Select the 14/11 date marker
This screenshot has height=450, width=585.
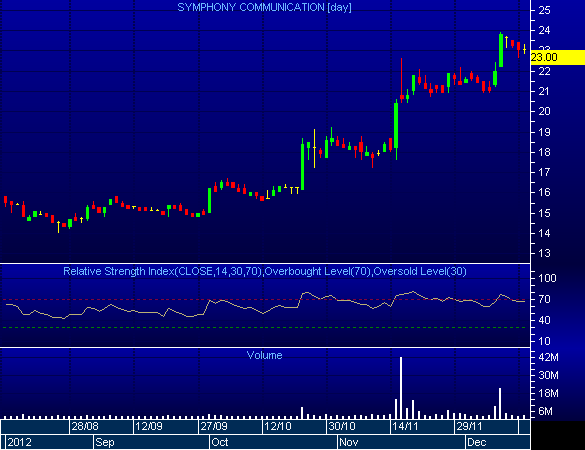pyautogui.click(x=405, y=426)
